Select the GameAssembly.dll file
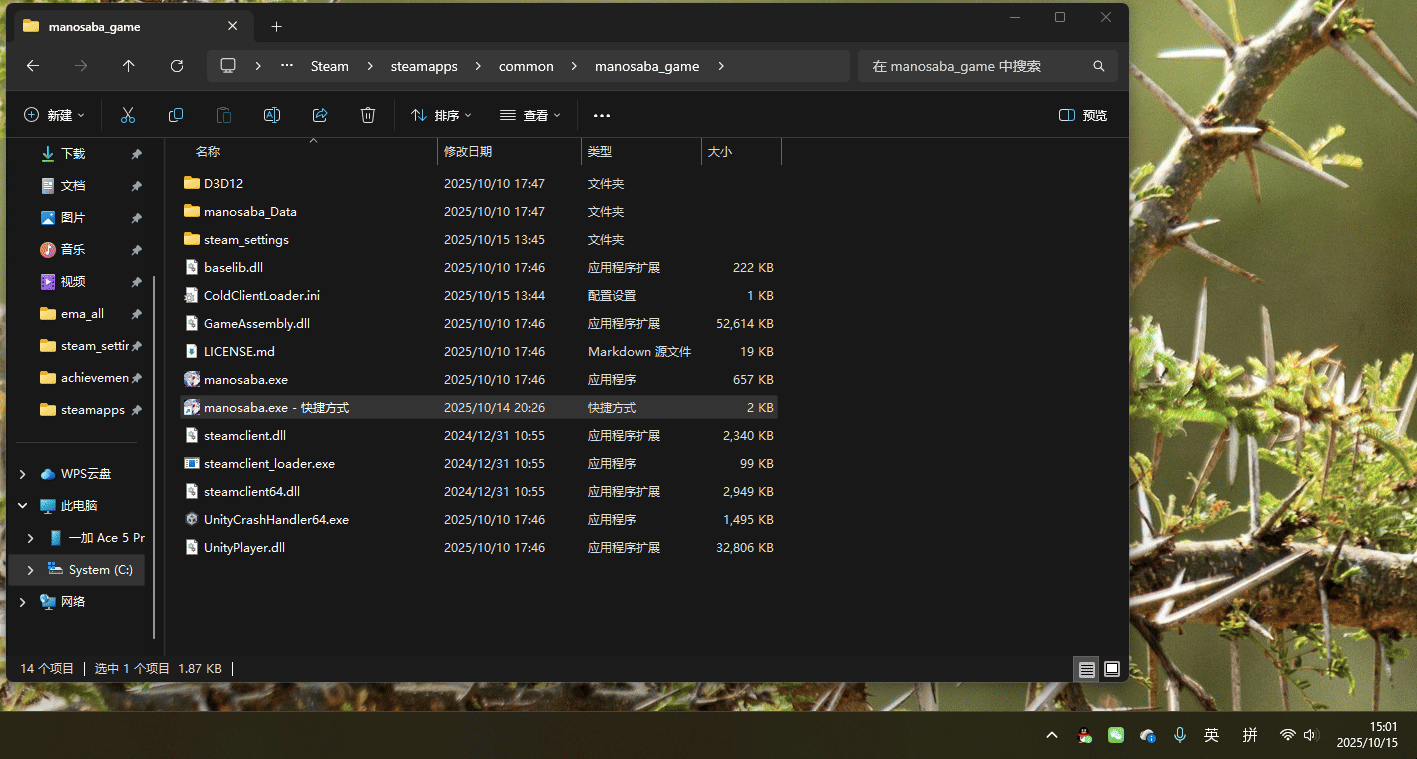The height and width of the screenshot is (759, 1417). [x=256, y=324]
